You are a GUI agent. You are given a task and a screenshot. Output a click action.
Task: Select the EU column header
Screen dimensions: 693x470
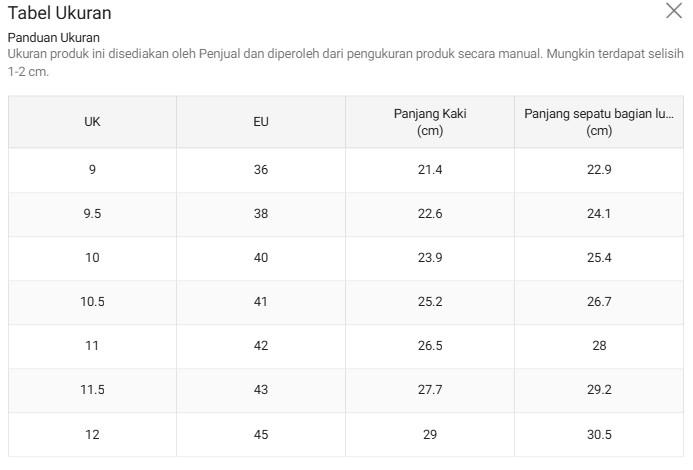click(x=261, y=122)
